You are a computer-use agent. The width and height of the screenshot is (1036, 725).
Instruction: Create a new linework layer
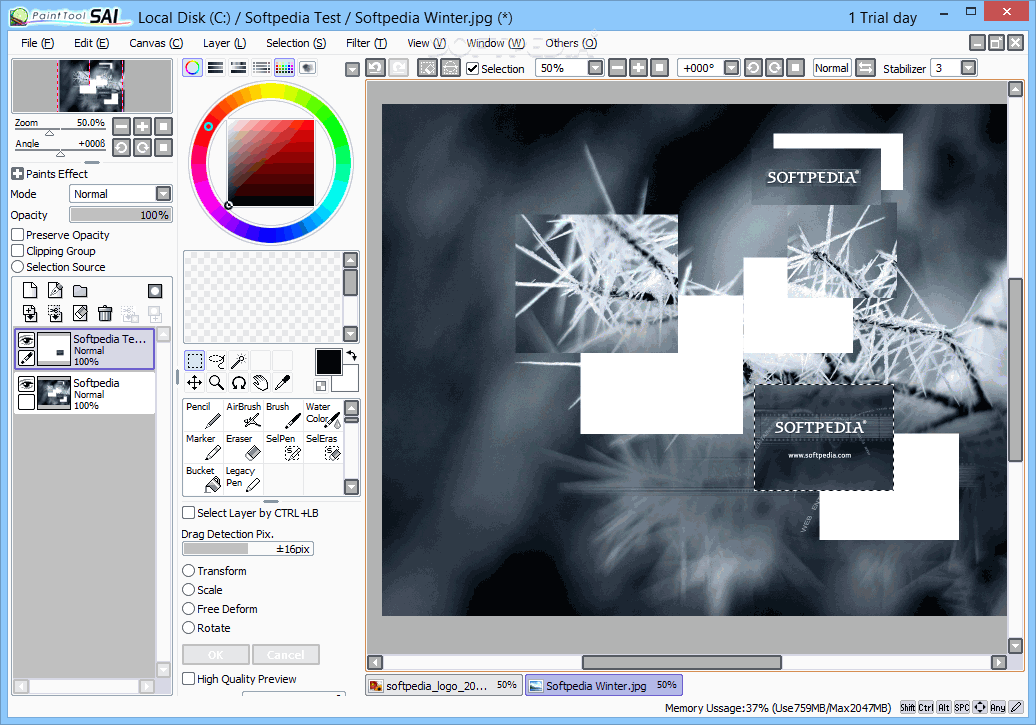tap(56, 290)
